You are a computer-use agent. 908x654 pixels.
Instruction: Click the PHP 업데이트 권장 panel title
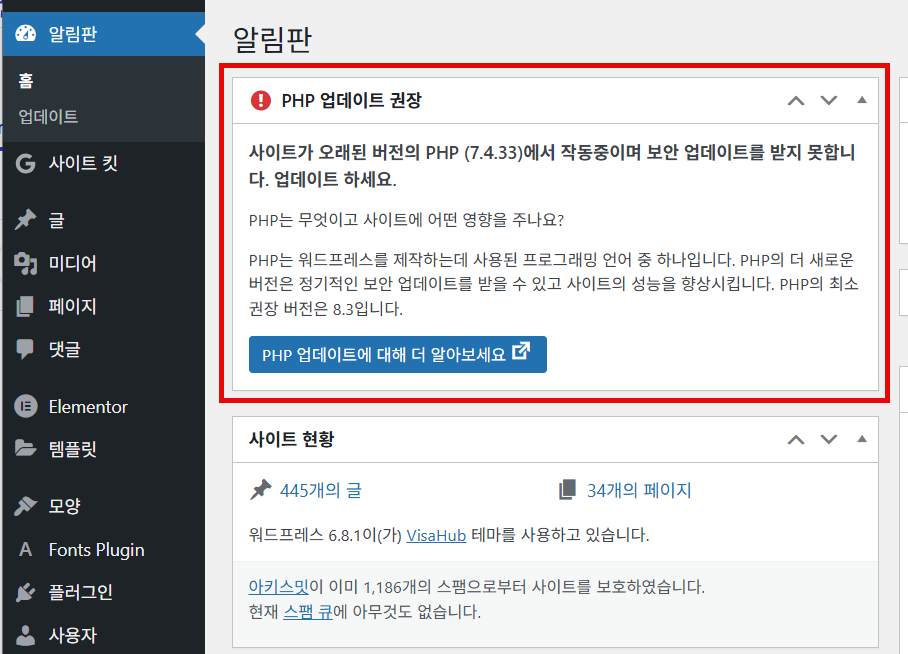coord(352,101)
